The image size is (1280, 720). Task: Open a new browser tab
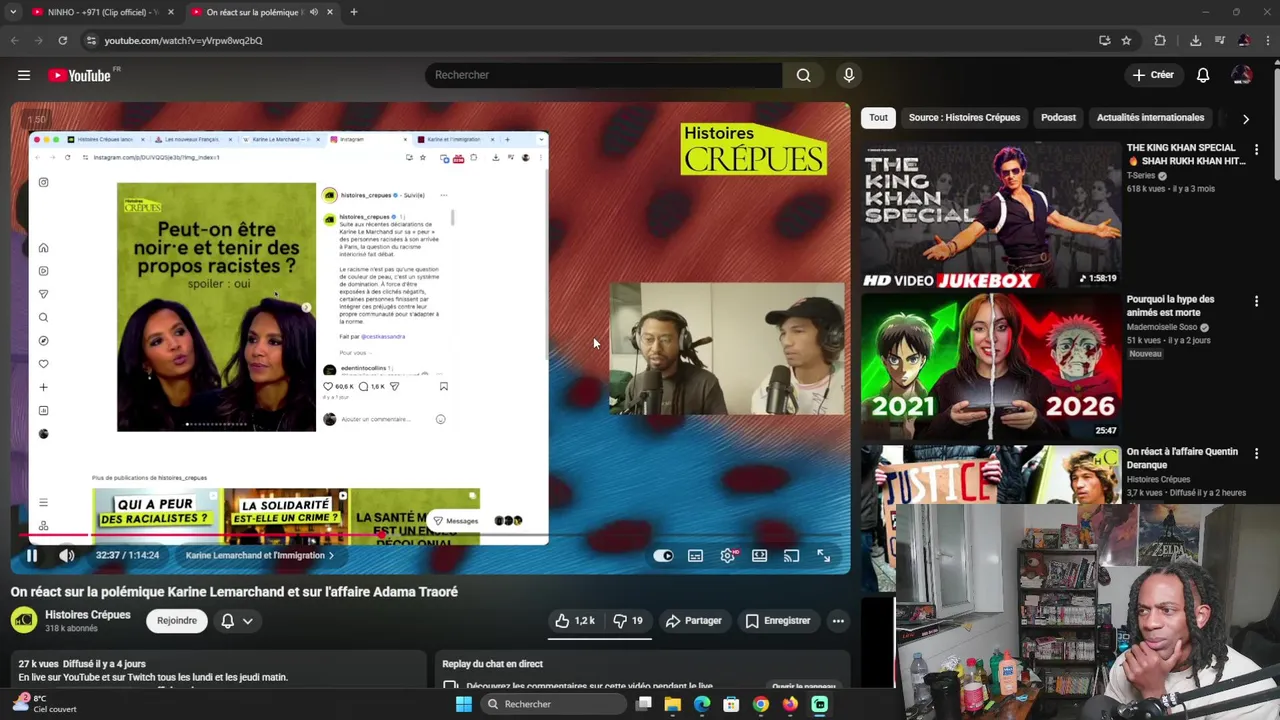click(353, 12)
